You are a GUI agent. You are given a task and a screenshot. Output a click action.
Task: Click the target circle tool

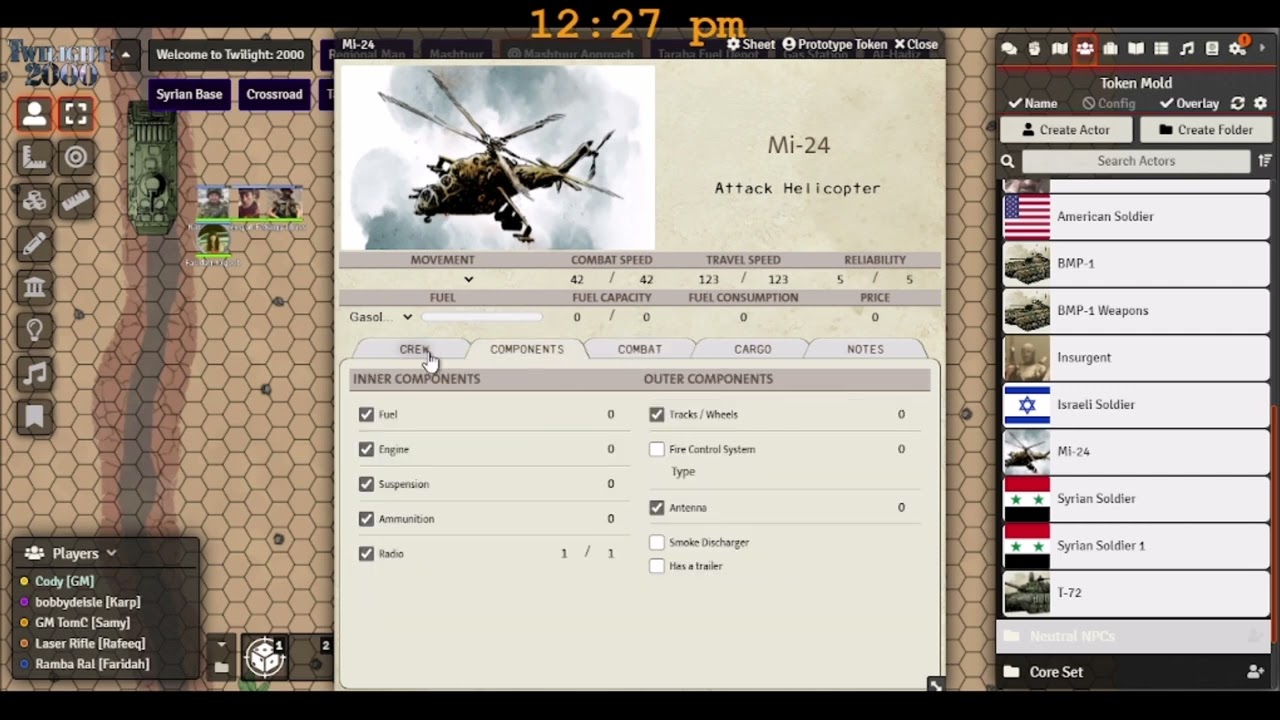pyautogui.click(x=76, y=157)
